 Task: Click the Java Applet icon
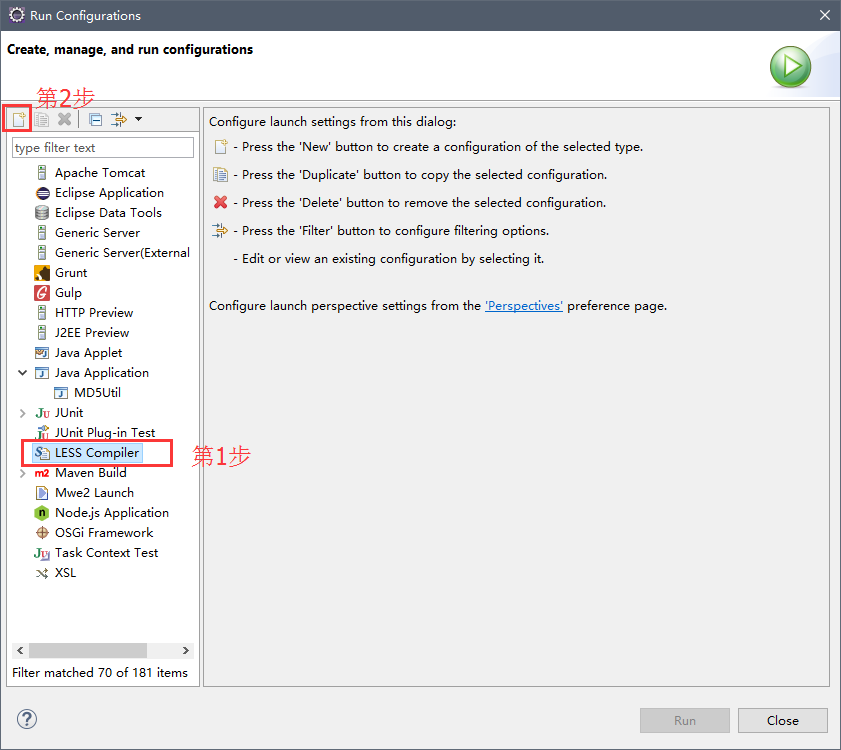[42, 352]
